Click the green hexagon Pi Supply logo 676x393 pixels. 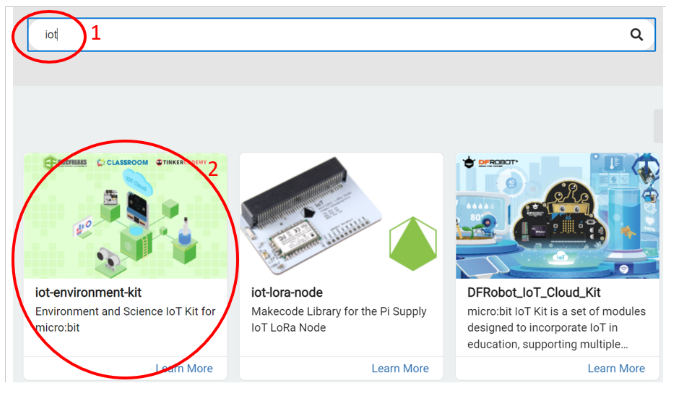pos(413,244)
